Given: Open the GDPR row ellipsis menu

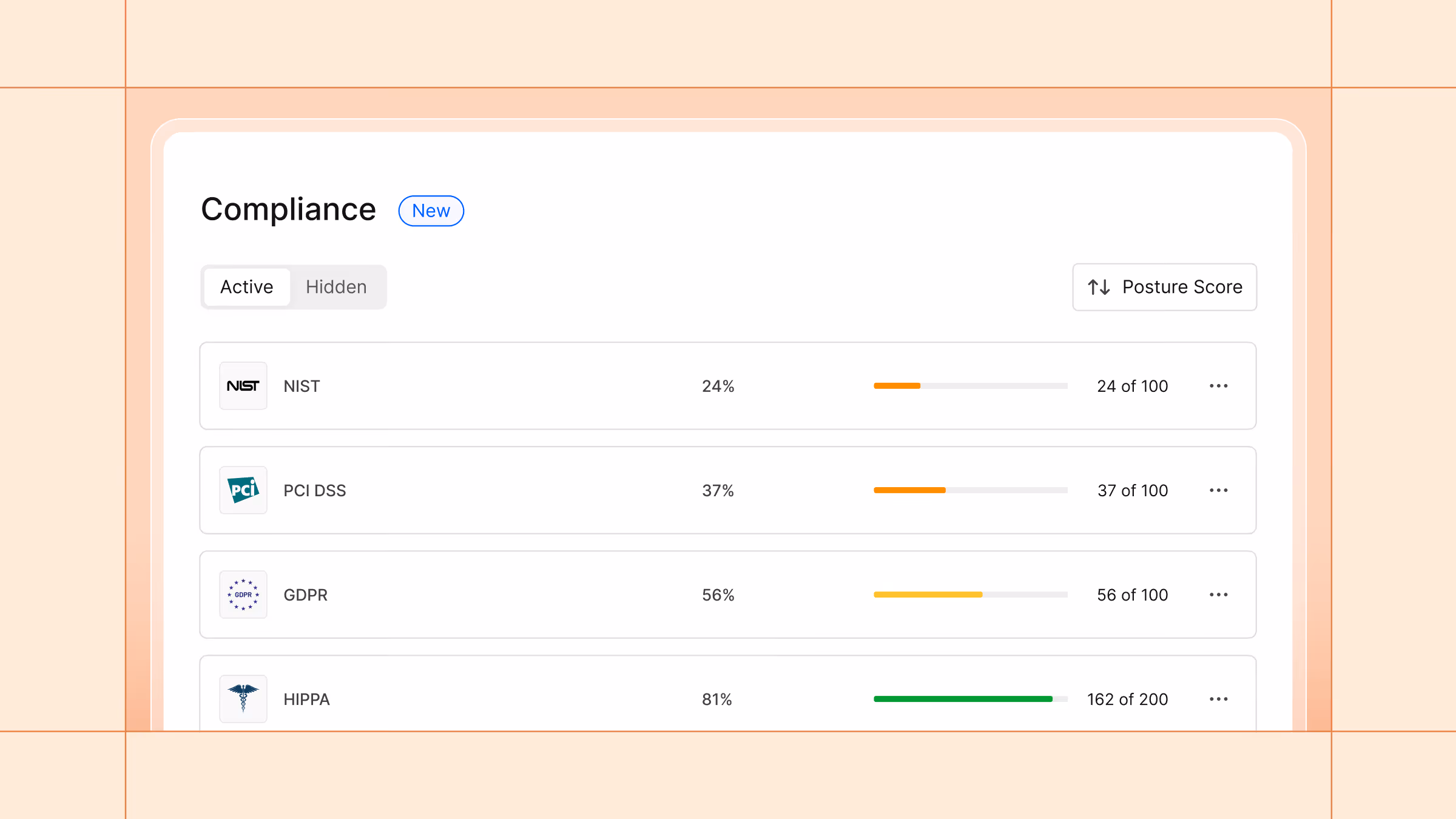Looking at the screenshot, I should [1218, 595].
